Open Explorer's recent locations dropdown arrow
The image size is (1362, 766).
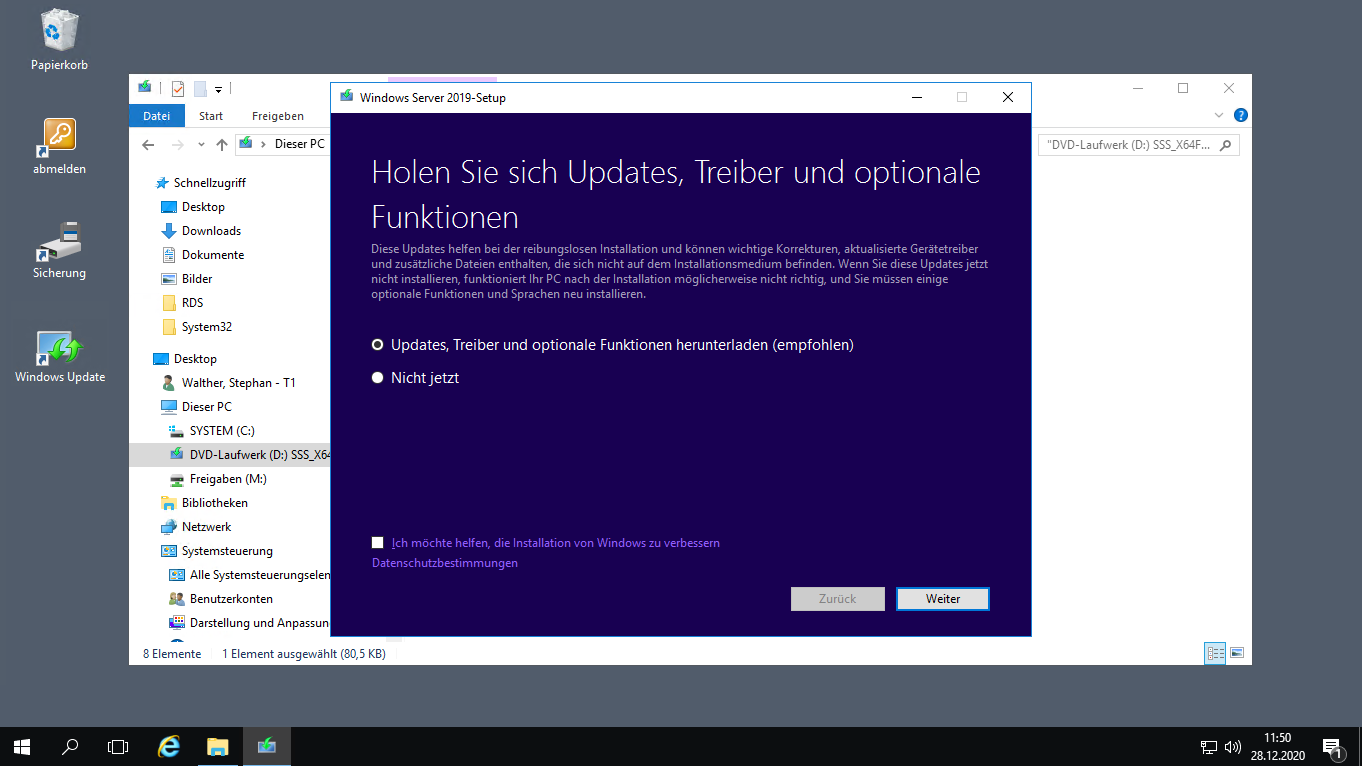[x=201, y=144]
